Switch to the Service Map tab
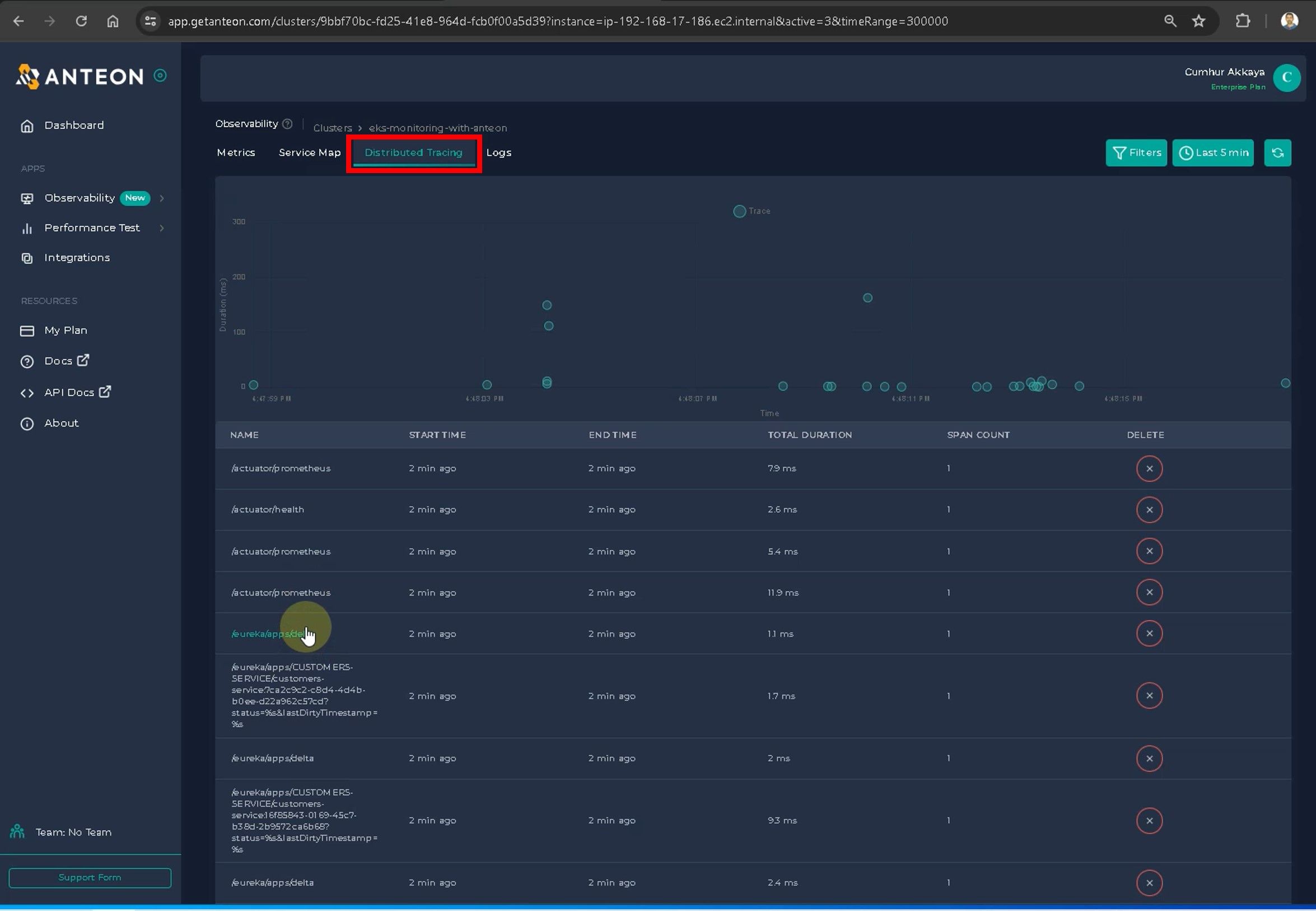The image size is (1316, 911). click(x=309, y=153)
